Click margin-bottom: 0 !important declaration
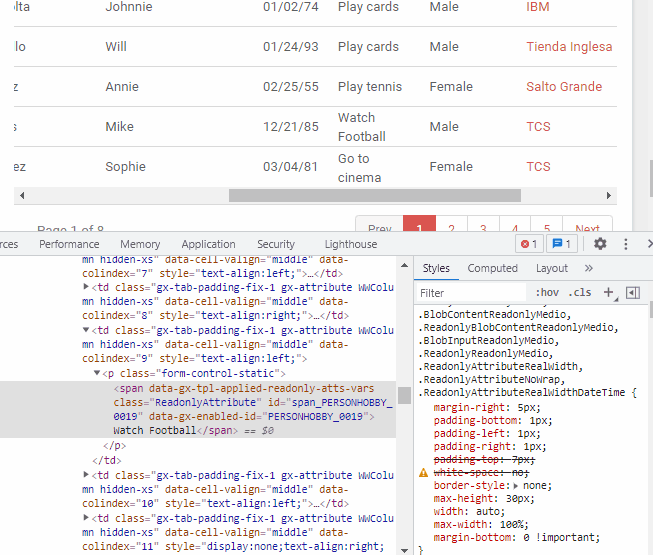The width and height of the screenshot is (653, 555). (x=516, y=538)
